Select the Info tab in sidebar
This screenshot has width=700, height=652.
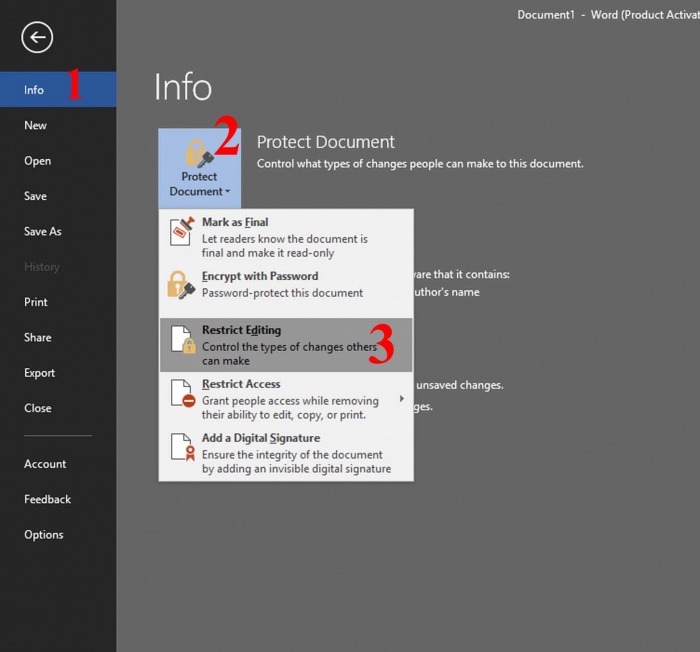point(34,90)
